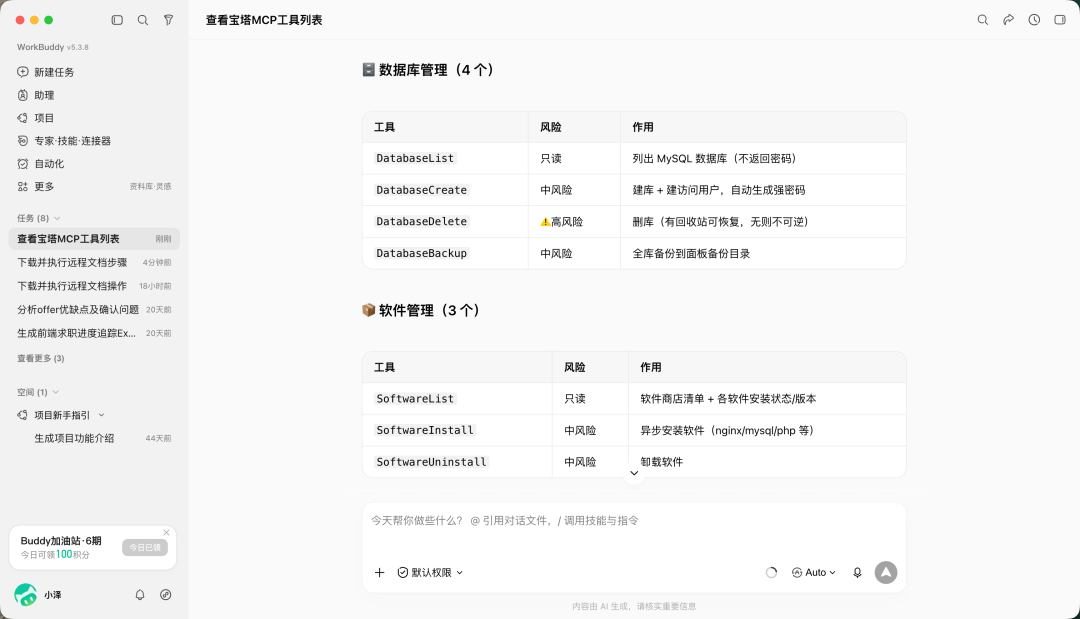Click search icon in top-right toolbar

pos(983,20)
